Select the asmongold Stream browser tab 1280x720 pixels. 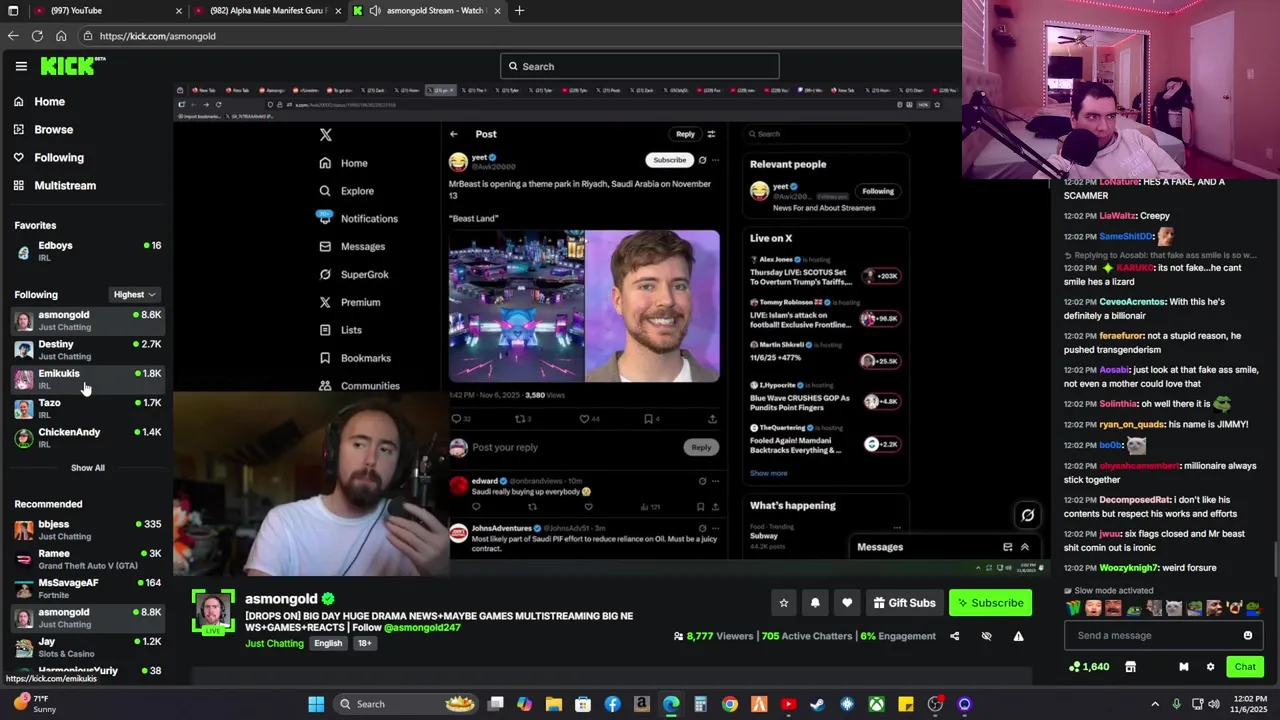[430, 11]
